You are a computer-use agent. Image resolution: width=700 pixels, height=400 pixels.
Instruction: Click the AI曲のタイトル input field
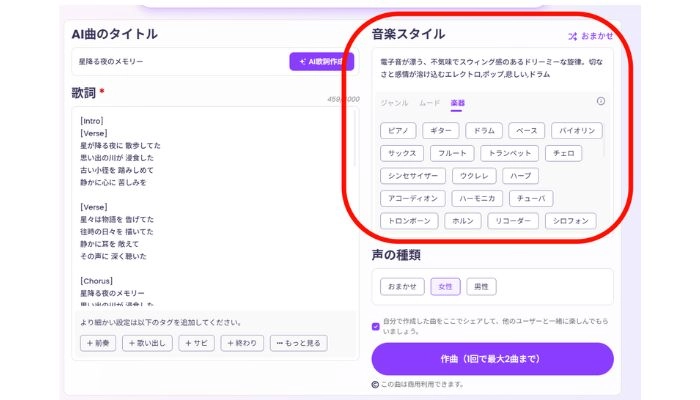(178, 62)
